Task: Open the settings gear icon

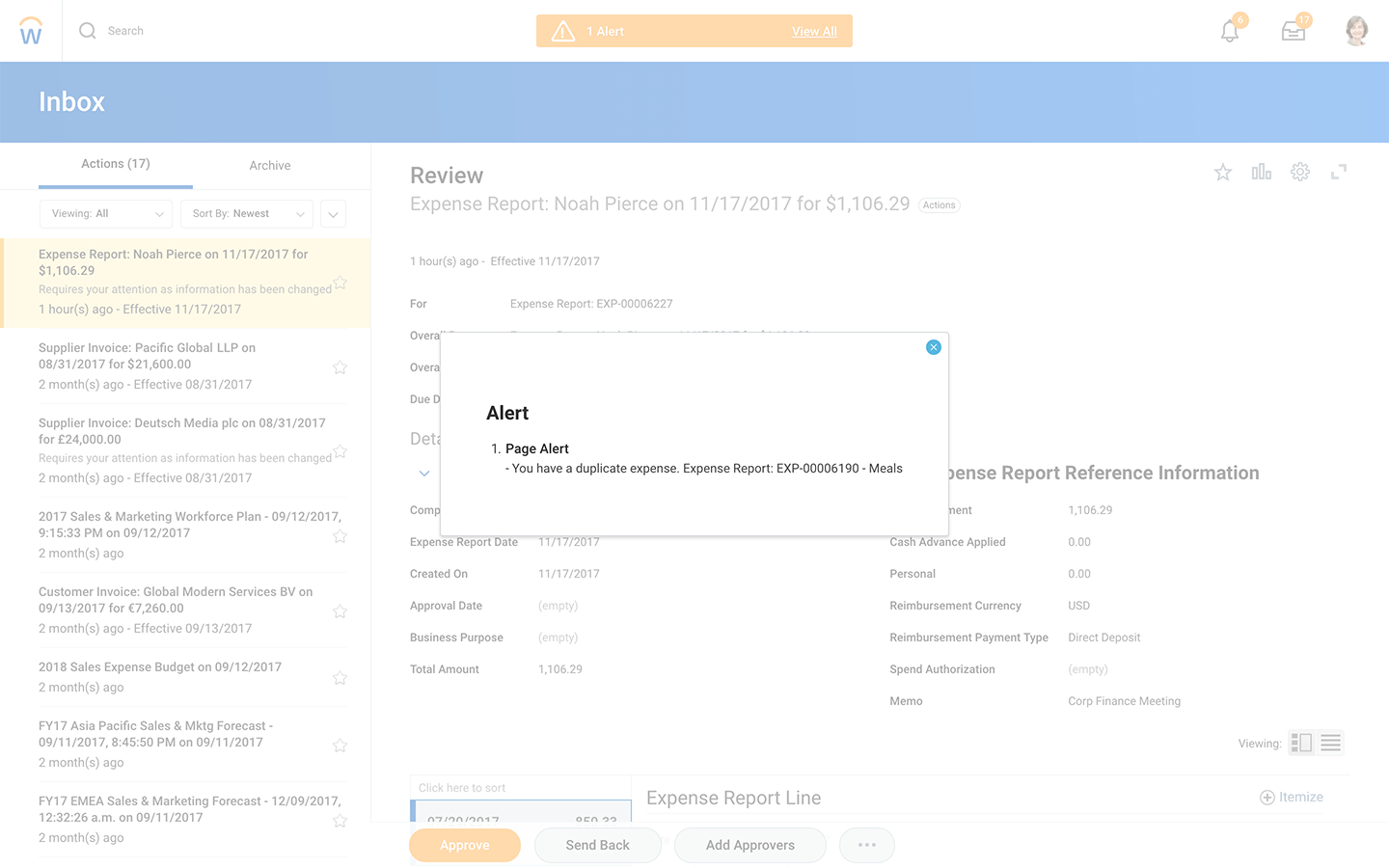Action: coord(1300,173)
